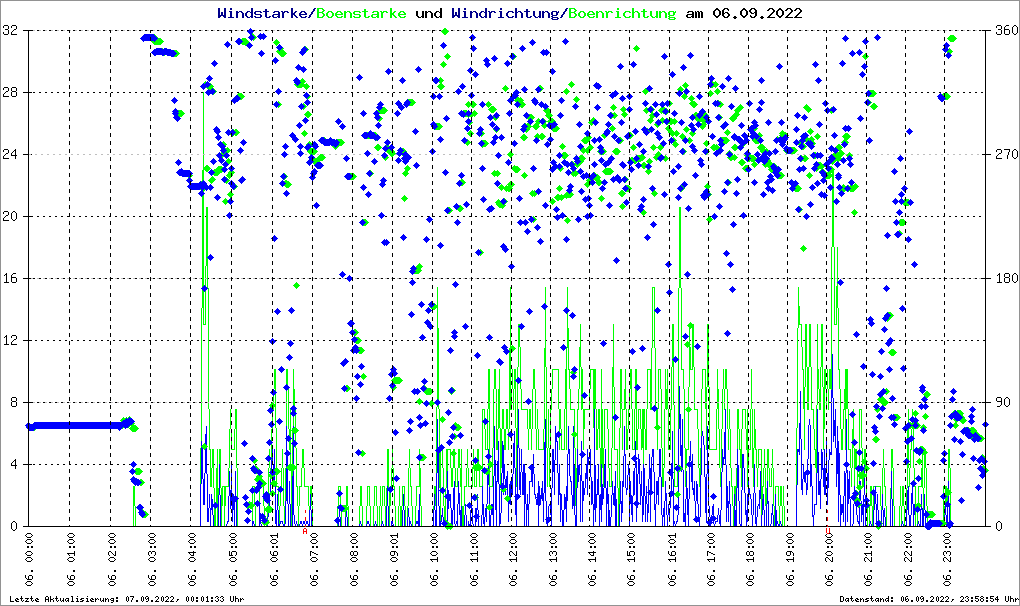Click the 8 value on left axis
The width and height of the screenshot is (1020, 606).
[x=14, y=403]
